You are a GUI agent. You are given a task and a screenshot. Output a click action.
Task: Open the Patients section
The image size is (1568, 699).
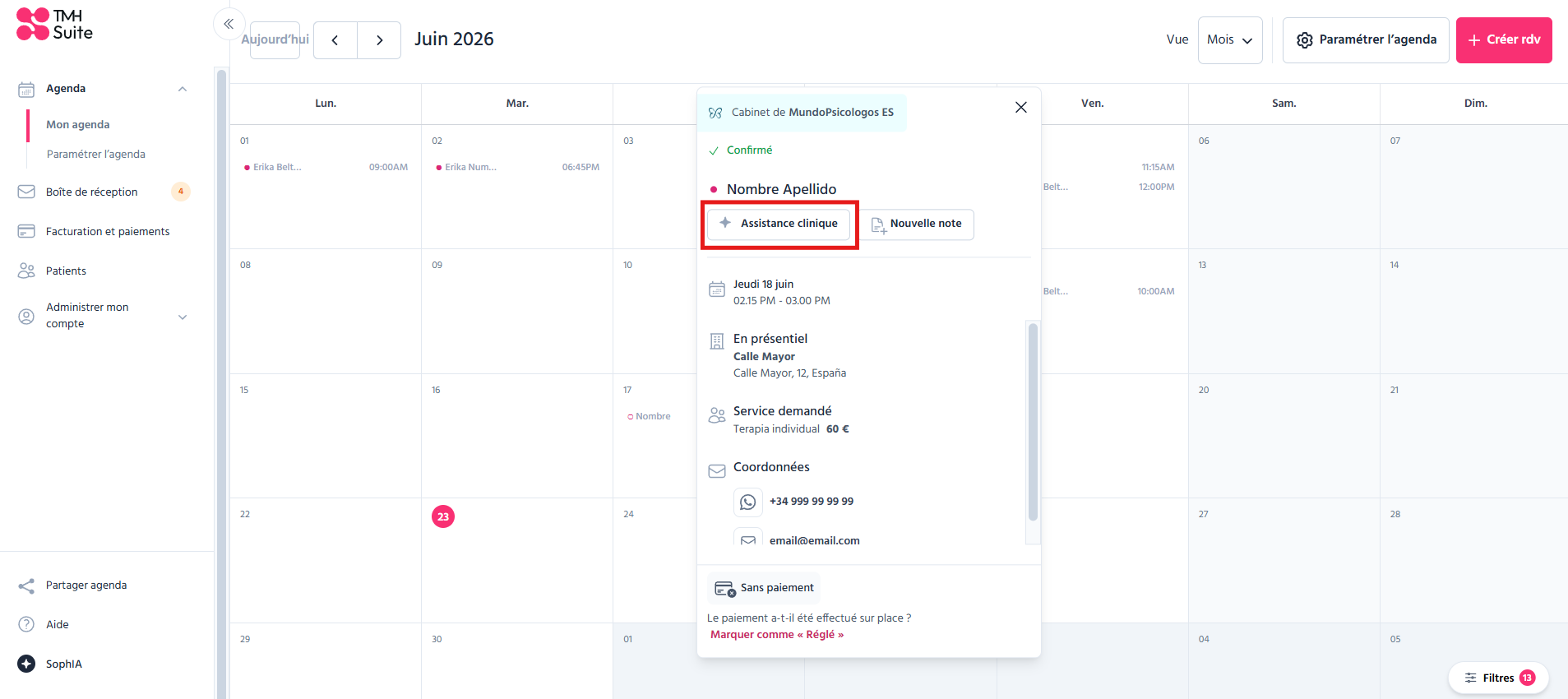click(66, 271)
